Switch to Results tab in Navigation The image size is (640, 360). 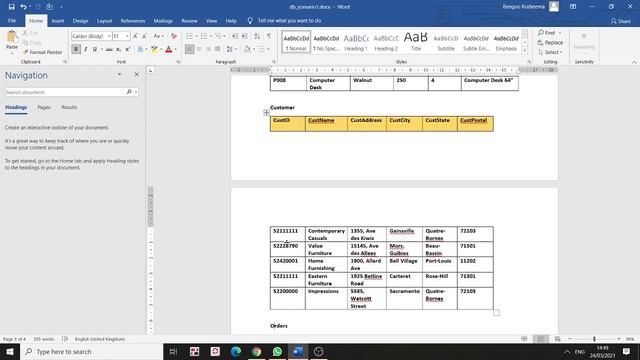(69, 107)
